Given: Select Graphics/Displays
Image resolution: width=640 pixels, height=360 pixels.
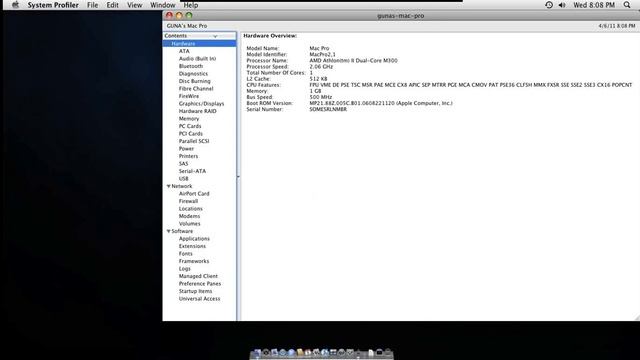Looking at the screenshot, I should click(201, 104).
